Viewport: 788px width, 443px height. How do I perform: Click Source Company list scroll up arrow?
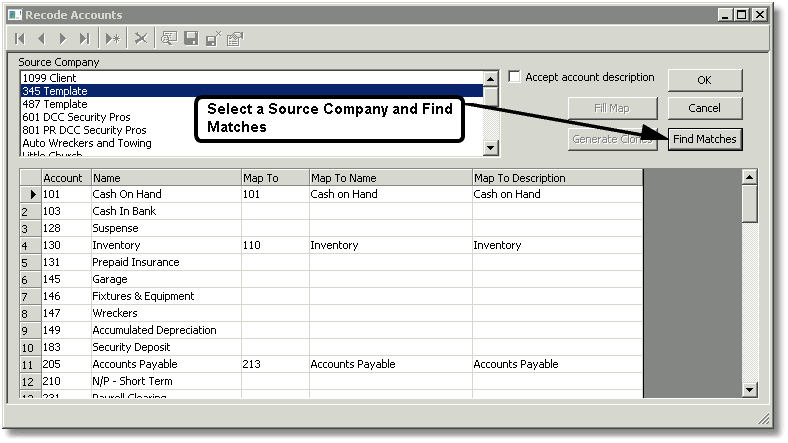490,78
